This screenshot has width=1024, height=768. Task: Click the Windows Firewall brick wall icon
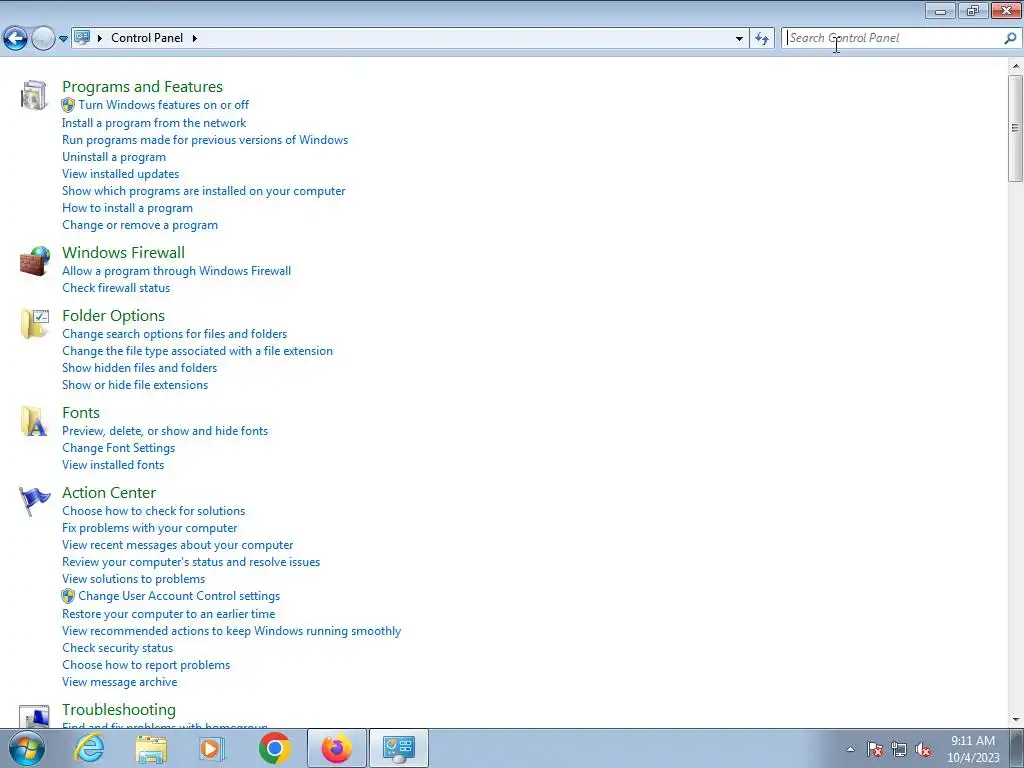[x=35, y=261]
